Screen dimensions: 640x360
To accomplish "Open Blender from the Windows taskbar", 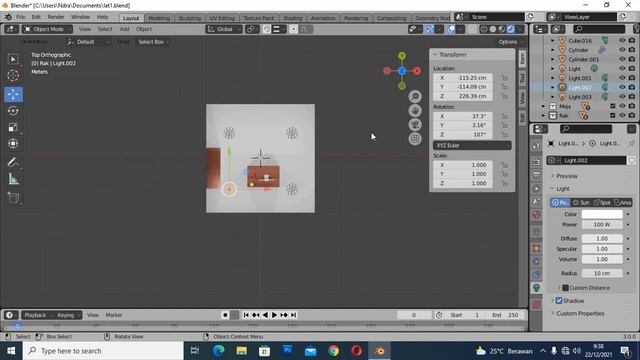I will pos(380,351).
